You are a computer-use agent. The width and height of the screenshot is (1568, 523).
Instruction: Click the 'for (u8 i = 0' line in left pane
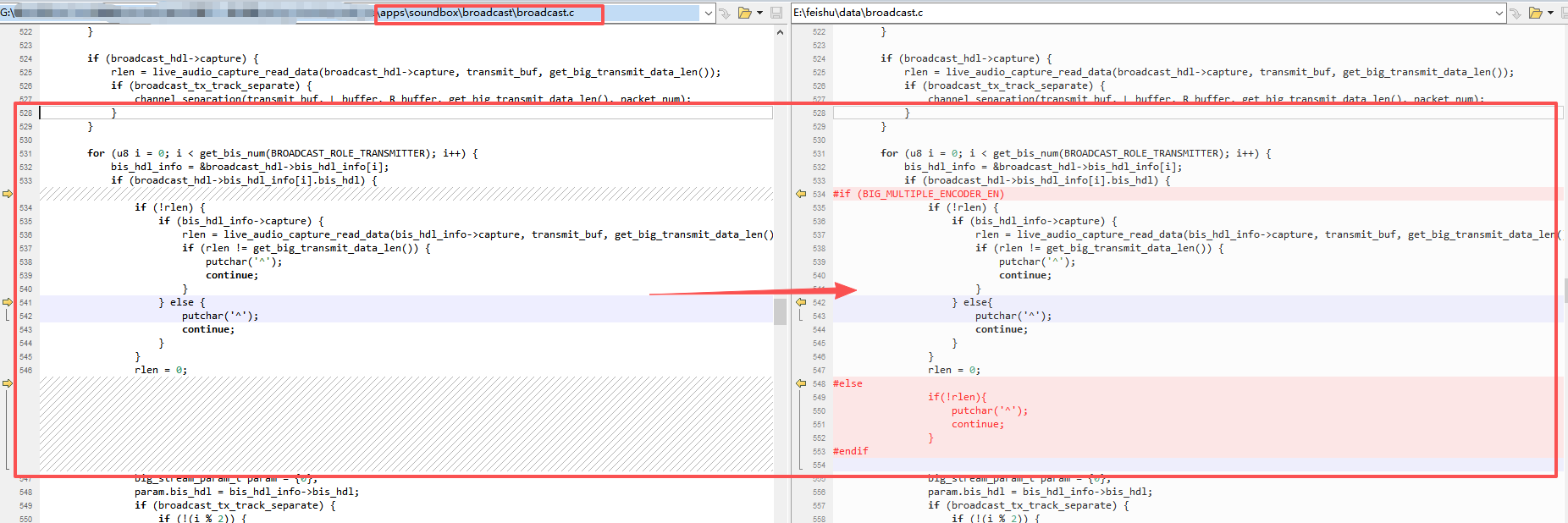[283, 153]
